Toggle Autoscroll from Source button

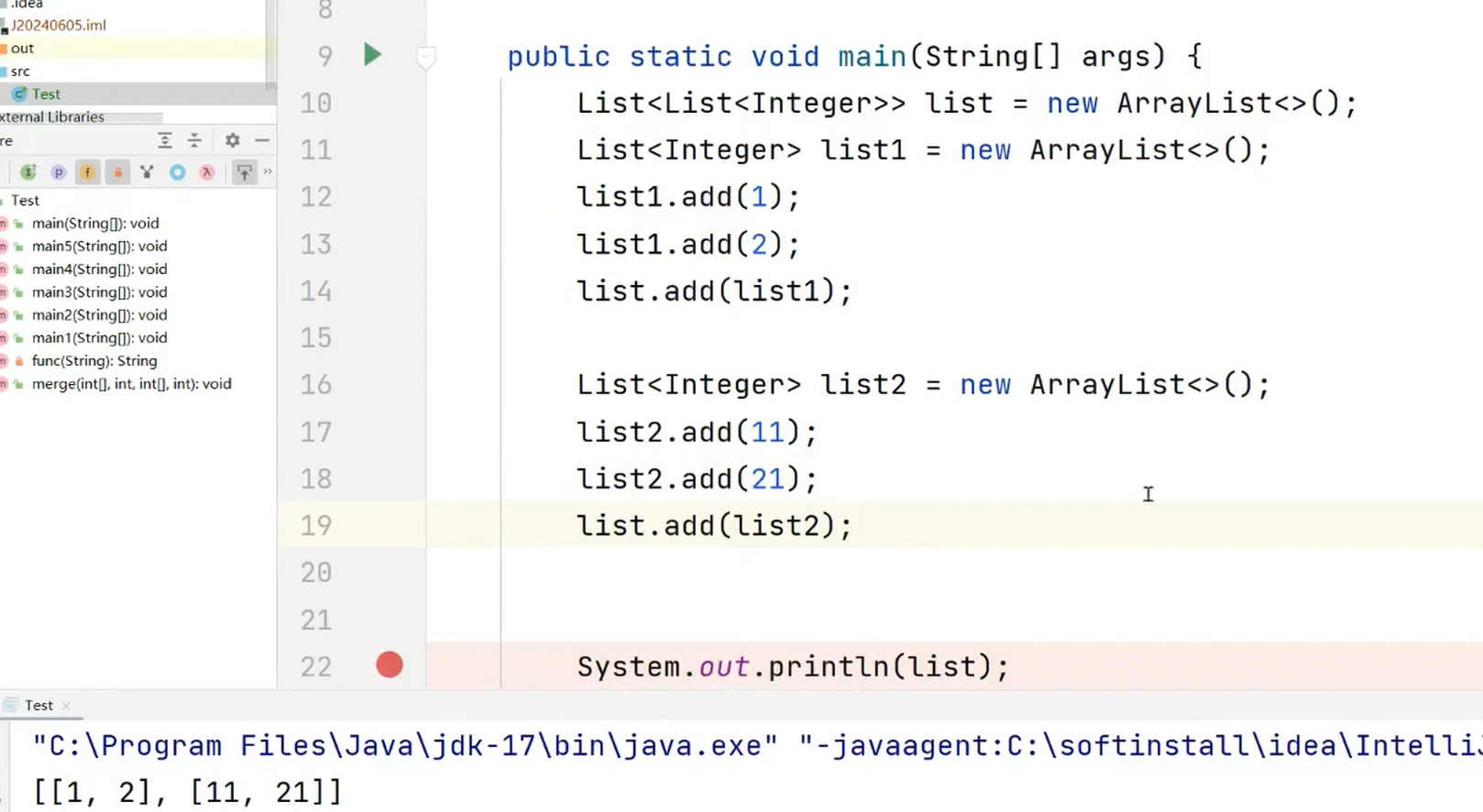click(x=245, y=171)
